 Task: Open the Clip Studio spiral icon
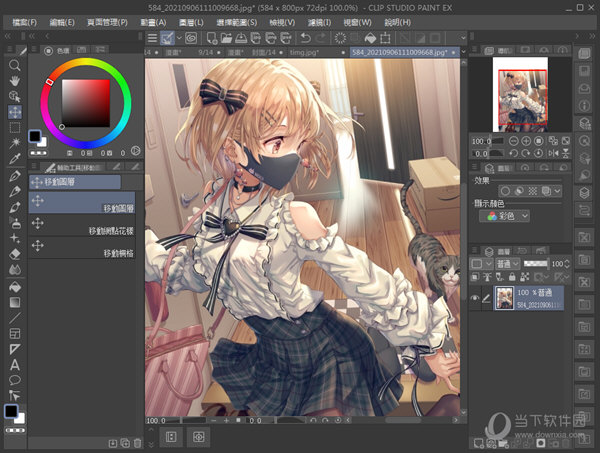point(191,38)
